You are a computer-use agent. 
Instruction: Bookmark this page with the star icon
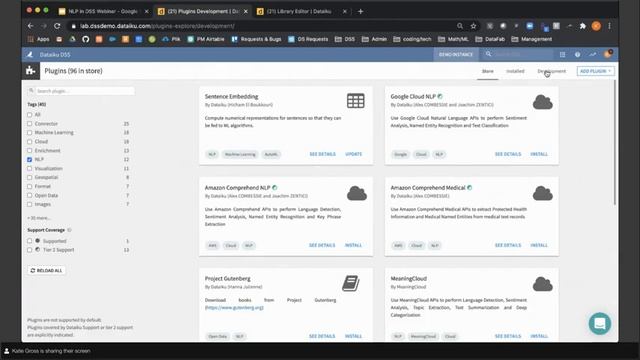coord(473,26)
